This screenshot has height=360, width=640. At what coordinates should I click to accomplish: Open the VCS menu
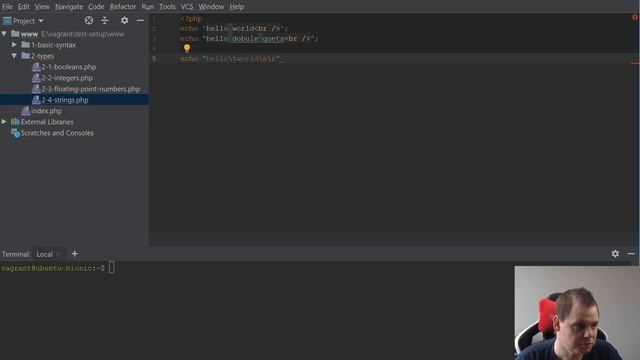[x=187, y=7]
